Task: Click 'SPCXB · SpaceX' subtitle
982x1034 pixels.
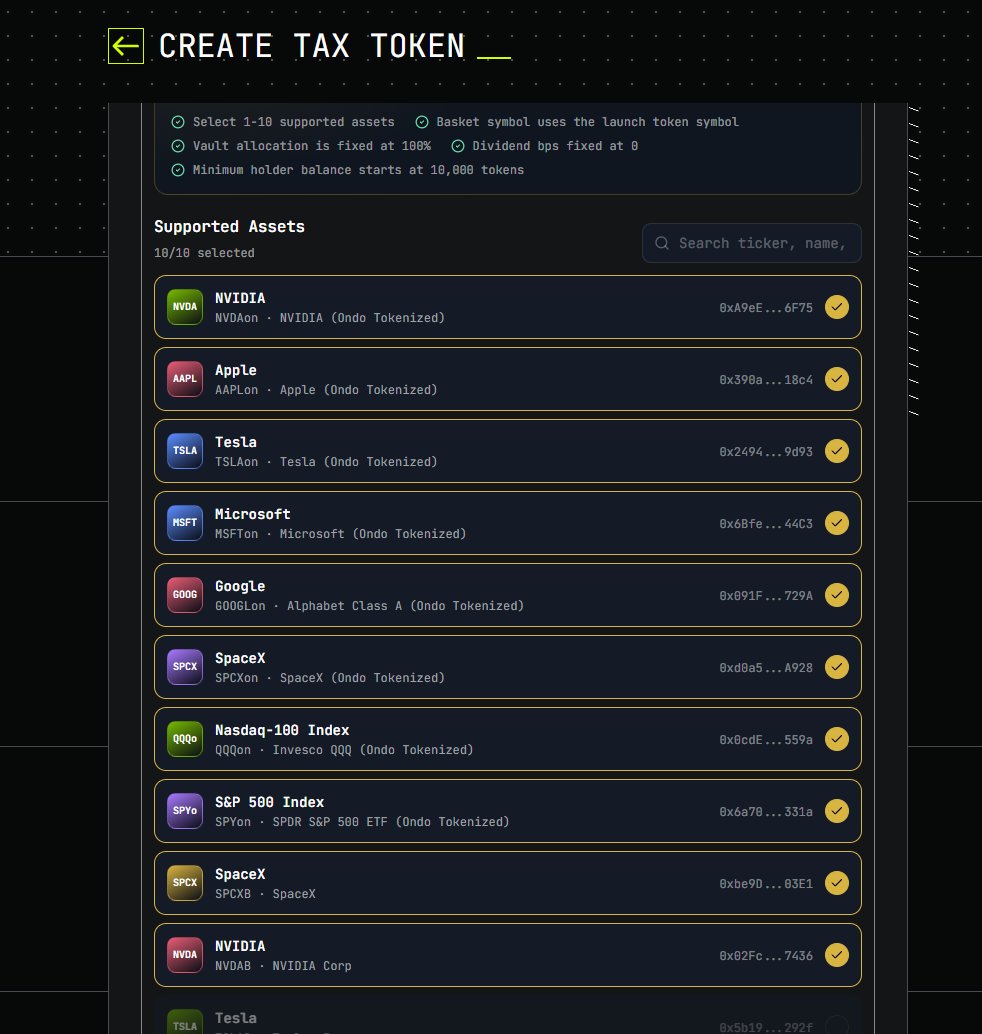Action: click(x=265, y=894)
